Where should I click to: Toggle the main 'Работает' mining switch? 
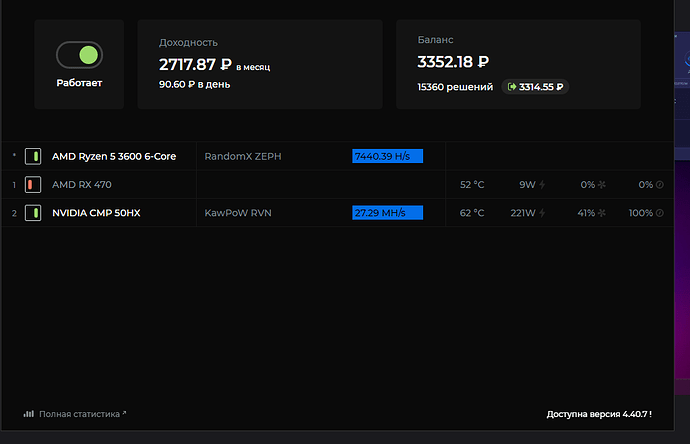(78, 54)
